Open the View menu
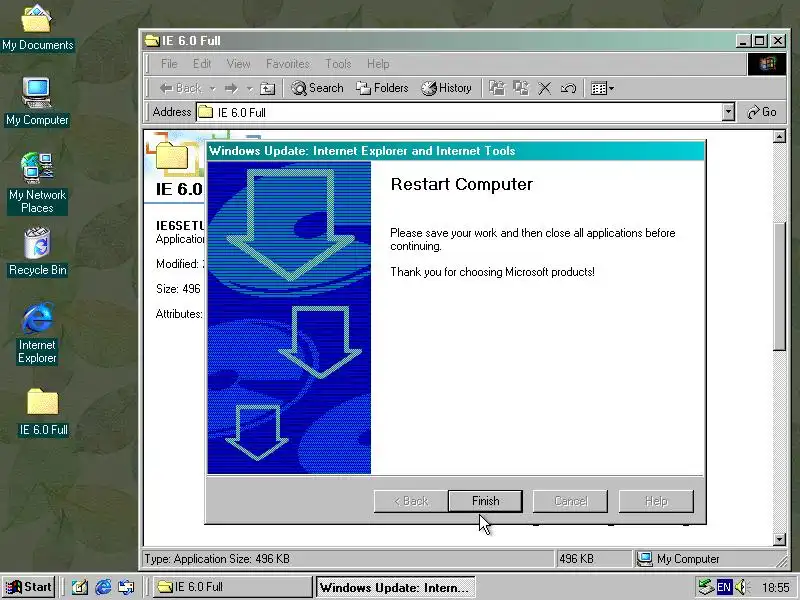Screen dimensions: 800x600 click(238, 64)
